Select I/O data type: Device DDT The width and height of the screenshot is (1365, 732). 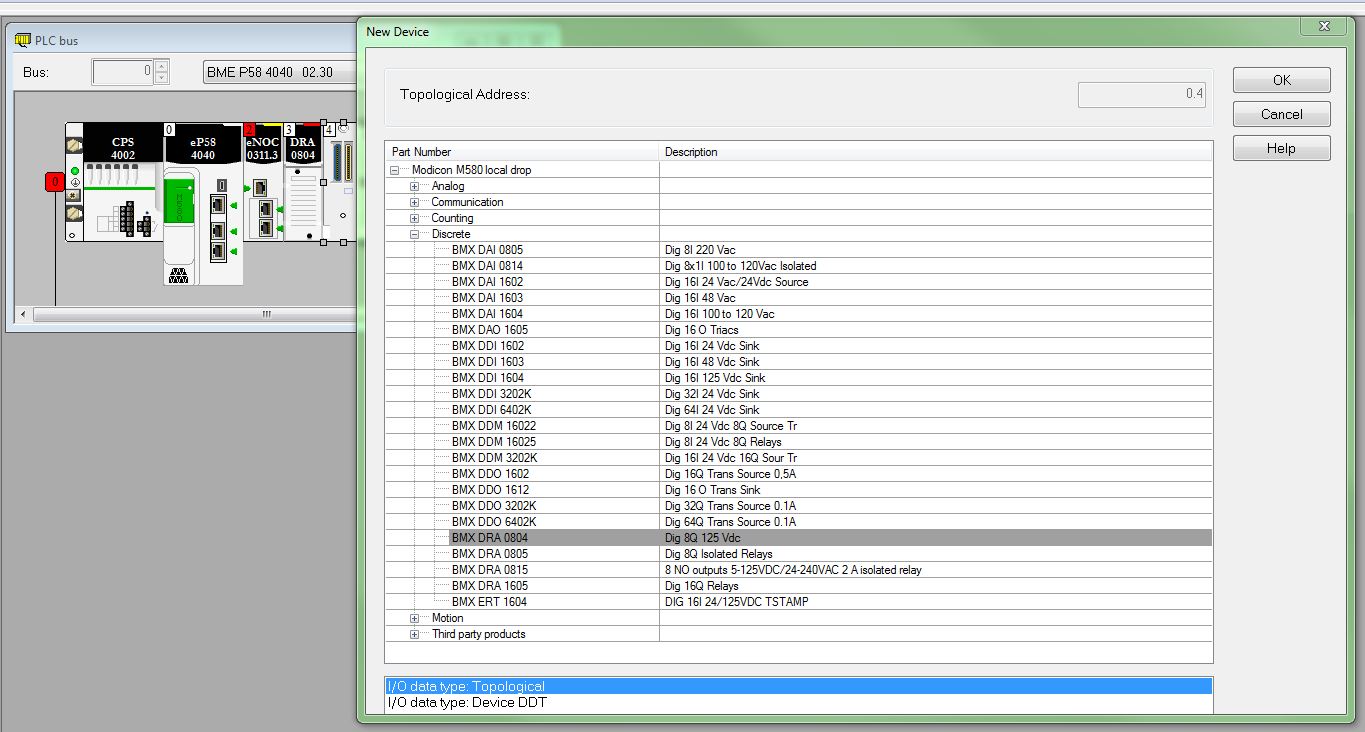[799, 703]
